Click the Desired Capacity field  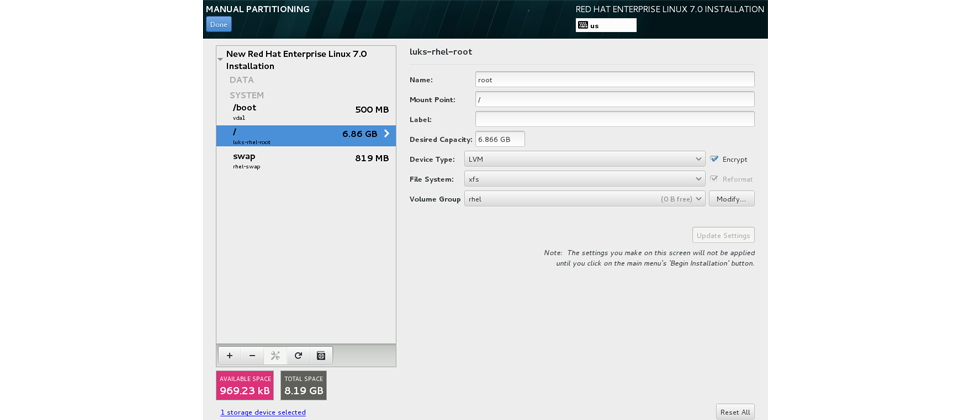click(x=500, y=139)
